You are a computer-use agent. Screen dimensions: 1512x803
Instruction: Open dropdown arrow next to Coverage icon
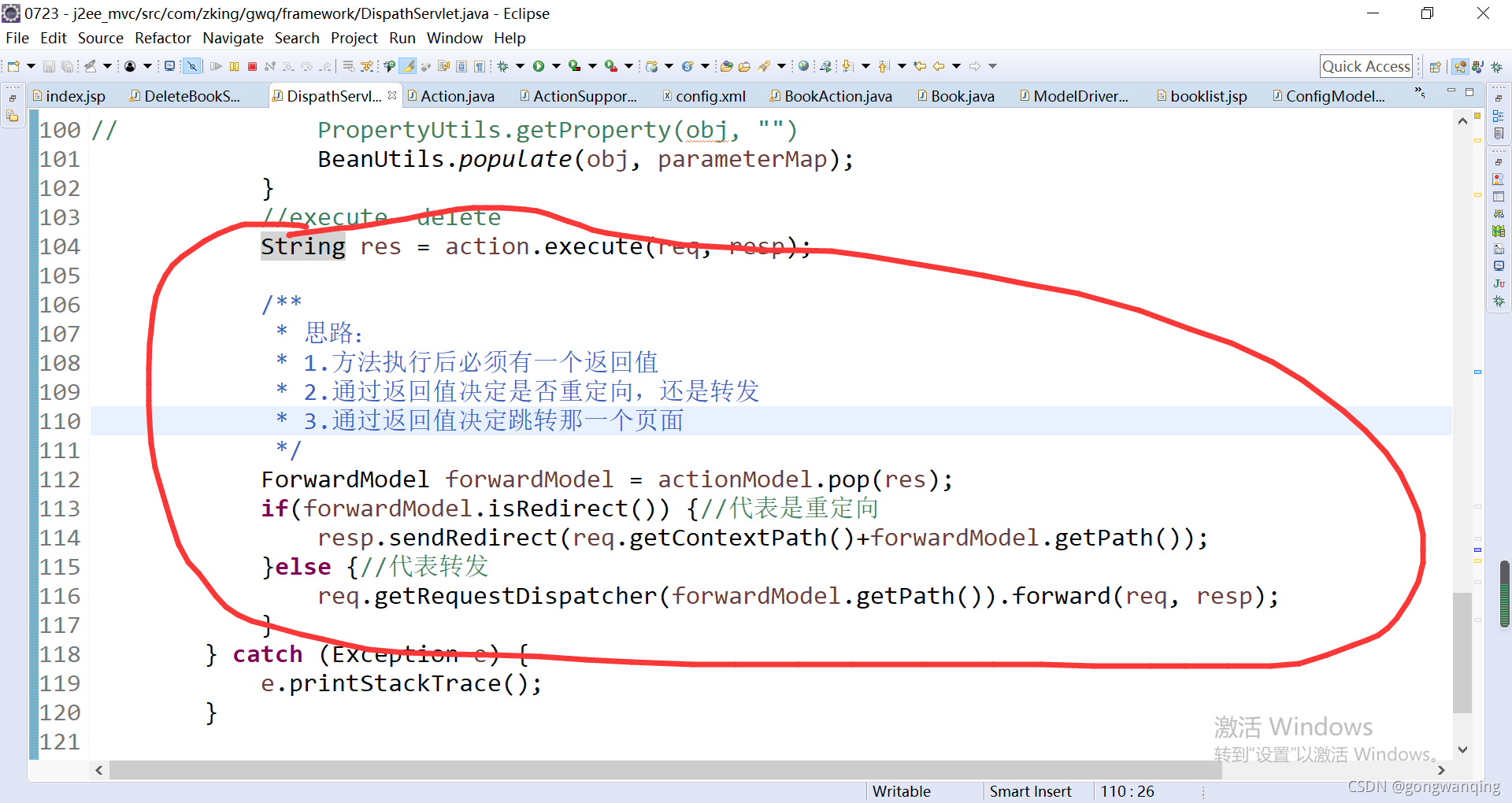coord(592,66)
